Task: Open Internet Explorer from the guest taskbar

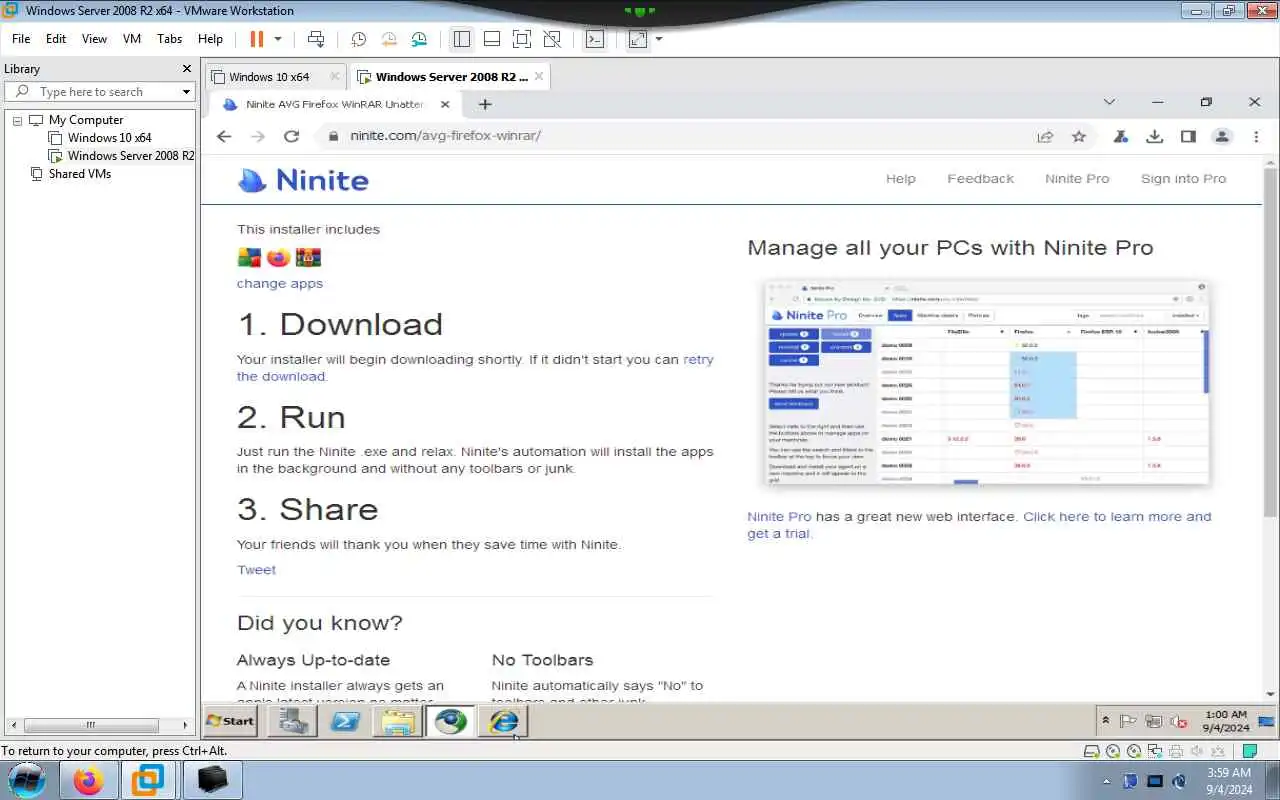Action: [504, 720]
